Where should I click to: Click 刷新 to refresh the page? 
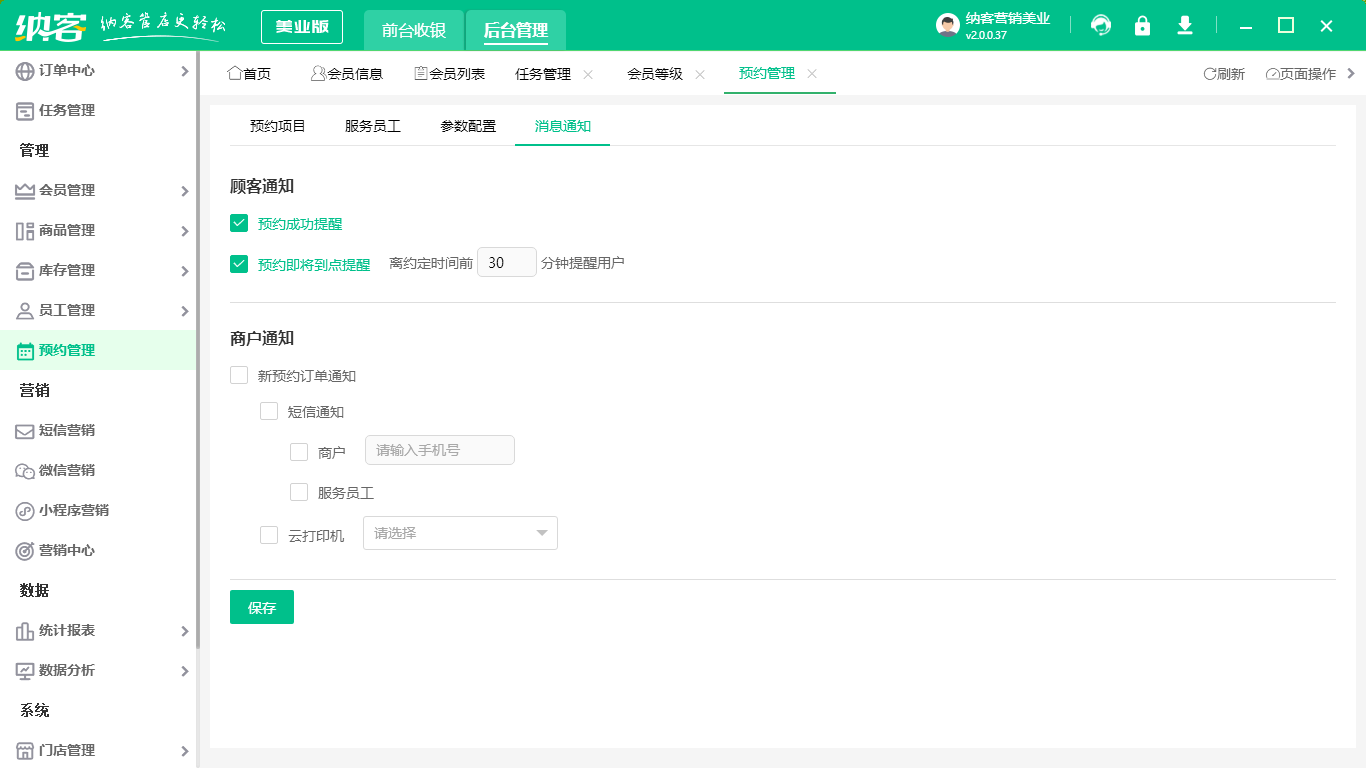(1224, 72)
